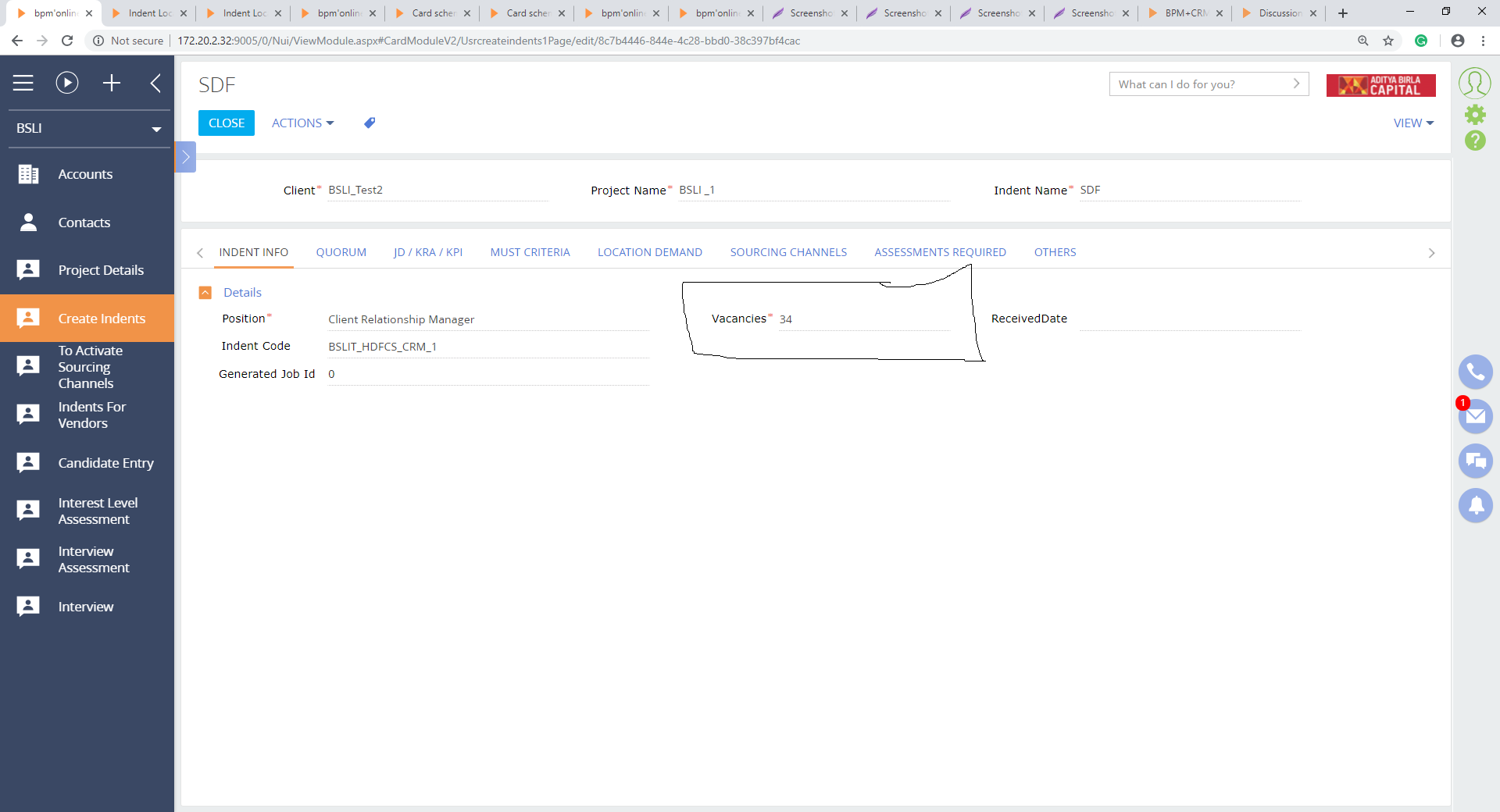Collapse the side panel with the left arrow
This screenshot has width=1500, height=812.
[x=155, y=83]
